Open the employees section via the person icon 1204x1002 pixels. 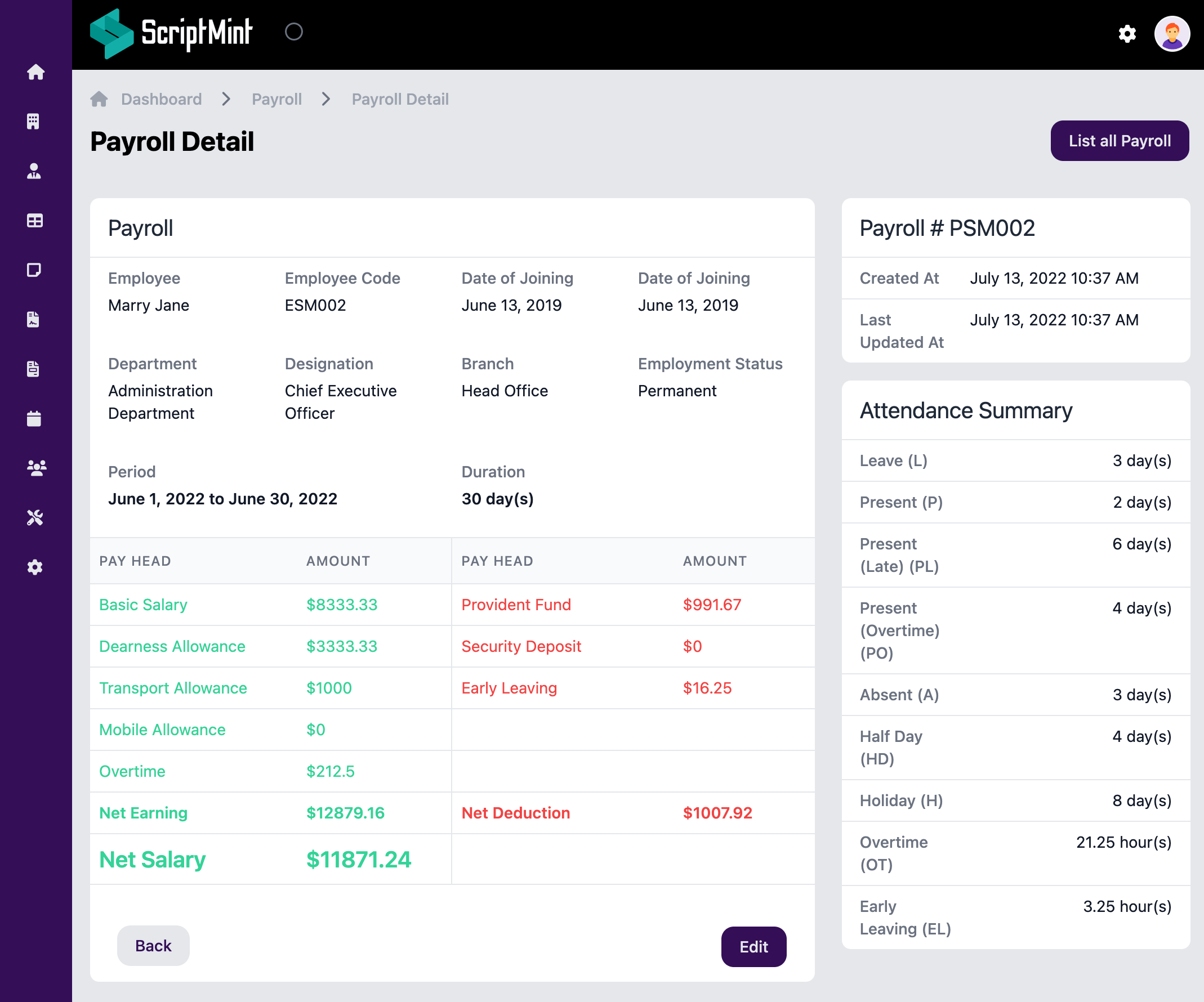(35, 170)
